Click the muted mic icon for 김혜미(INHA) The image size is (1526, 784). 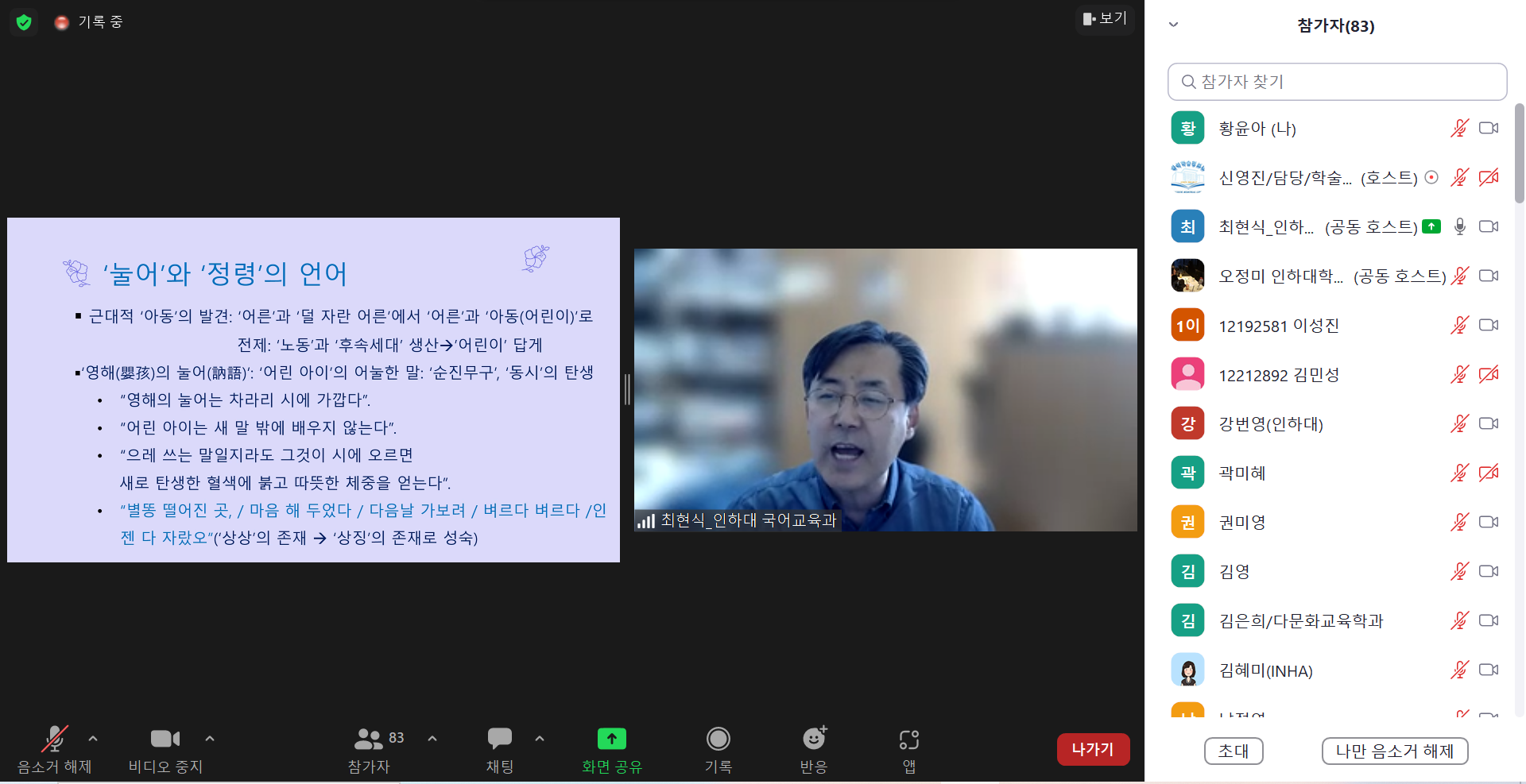pos(1459,670)
